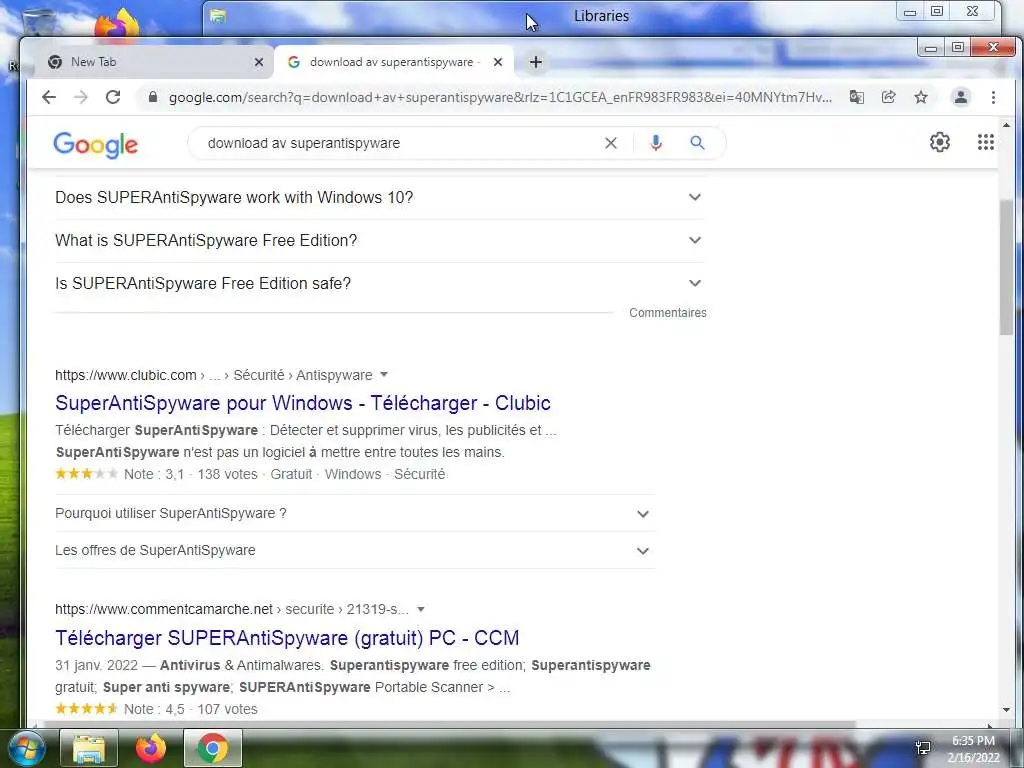
Task: Click the scrollbar up arrow
Action: pyautogui.click(x=1006, y=125)
